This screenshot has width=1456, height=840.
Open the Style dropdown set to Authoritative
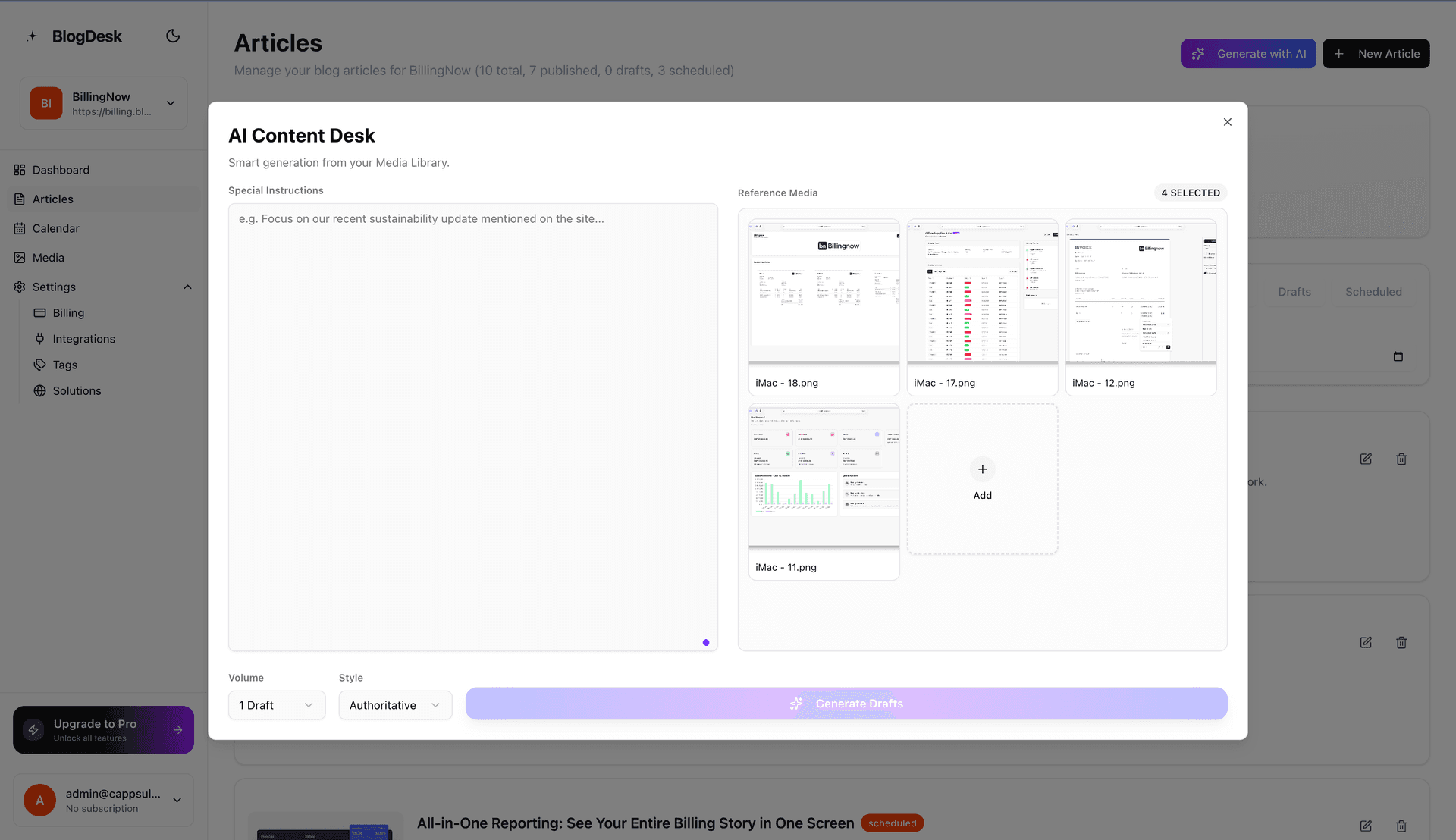click(x=394, y=704)
